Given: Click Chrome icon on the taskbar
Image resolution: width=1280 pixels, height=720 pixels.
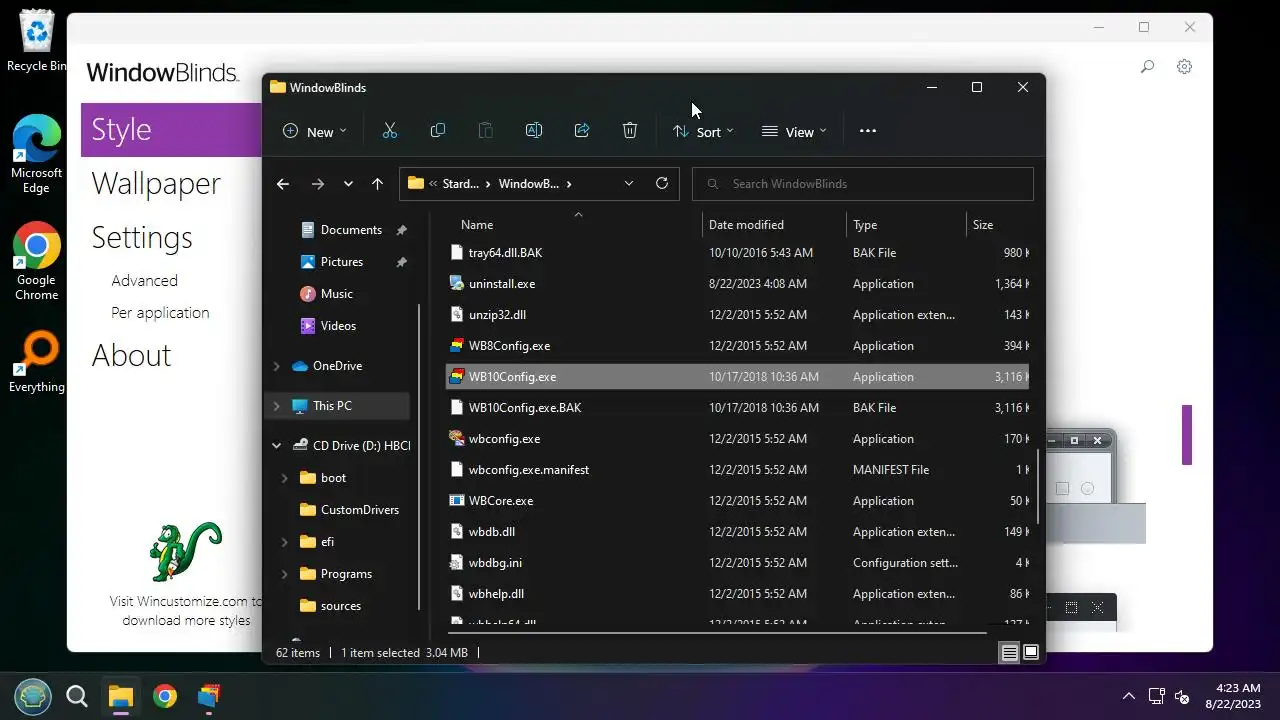Looking at the screenshot, I should tap(165, 696).
